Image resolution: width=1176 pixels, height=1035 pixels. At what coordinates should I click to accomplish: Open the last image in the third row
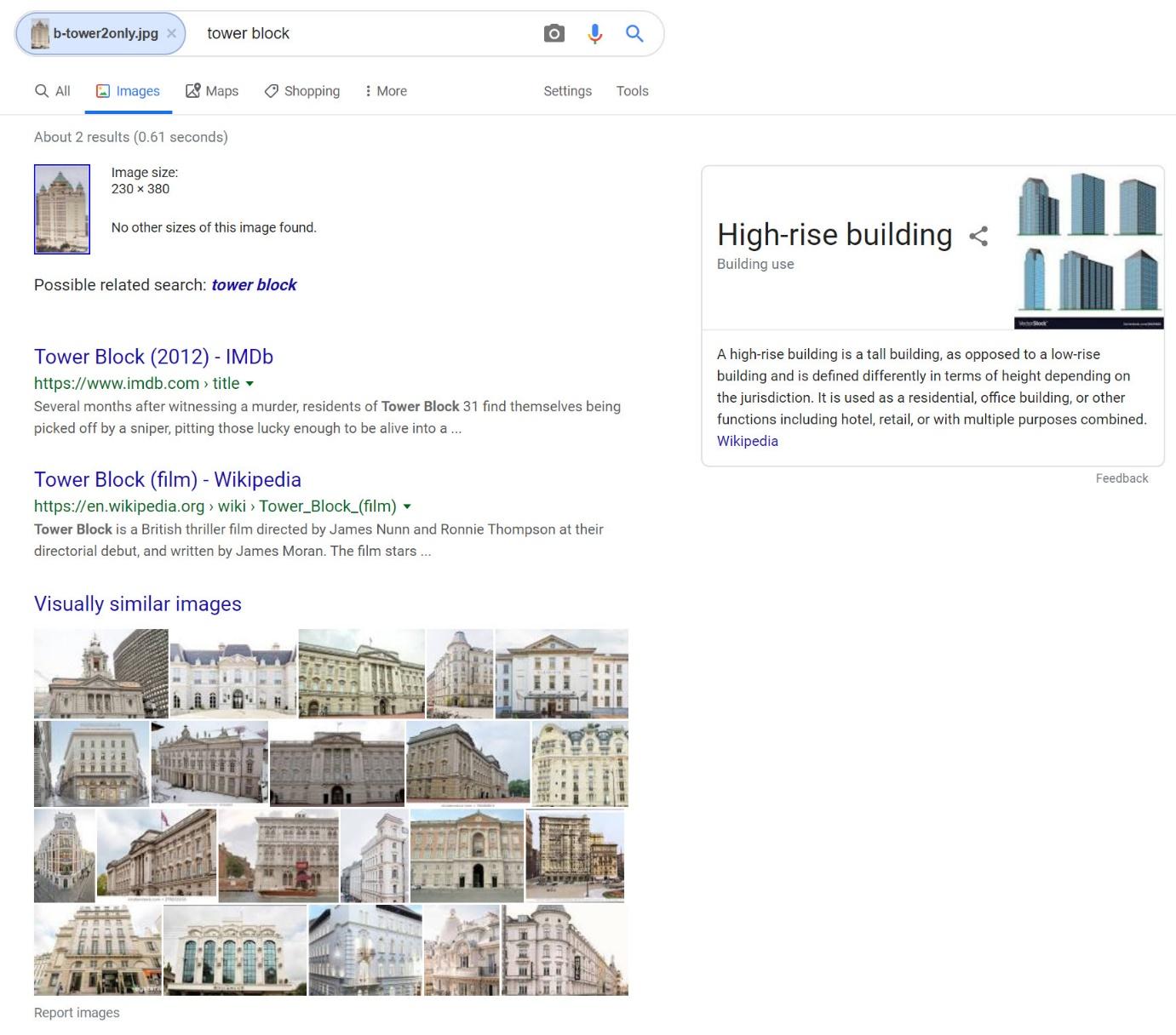tap(575, 856)
